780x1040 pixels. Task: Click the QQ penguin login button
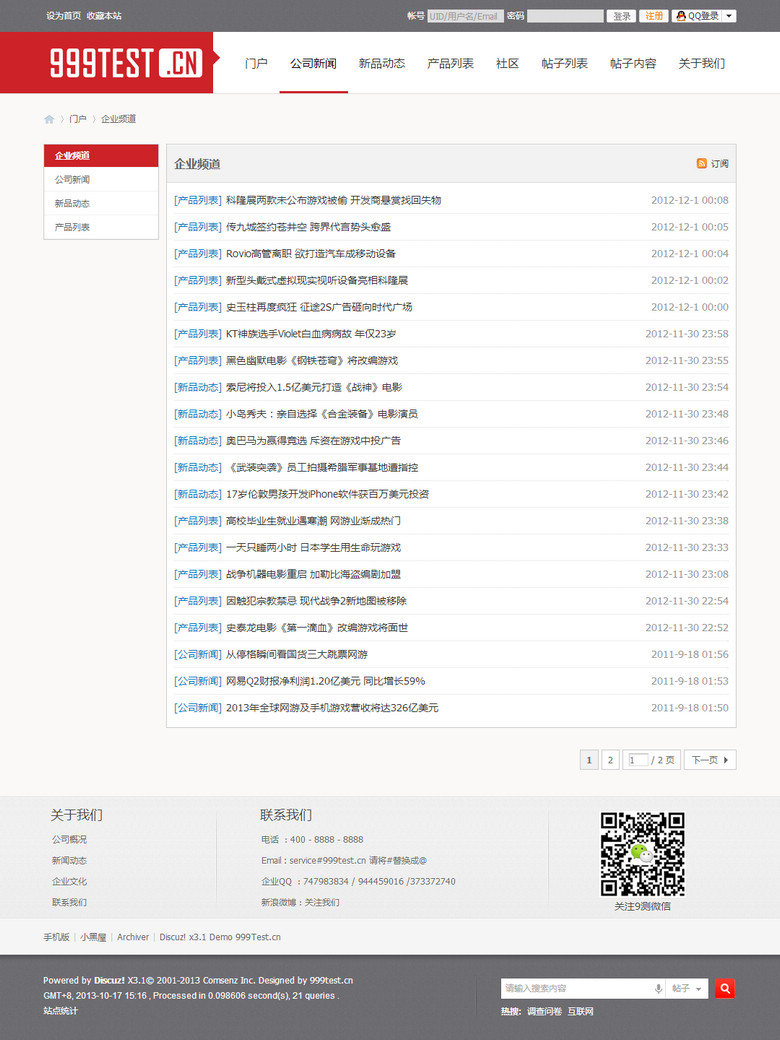pos(696,16)
